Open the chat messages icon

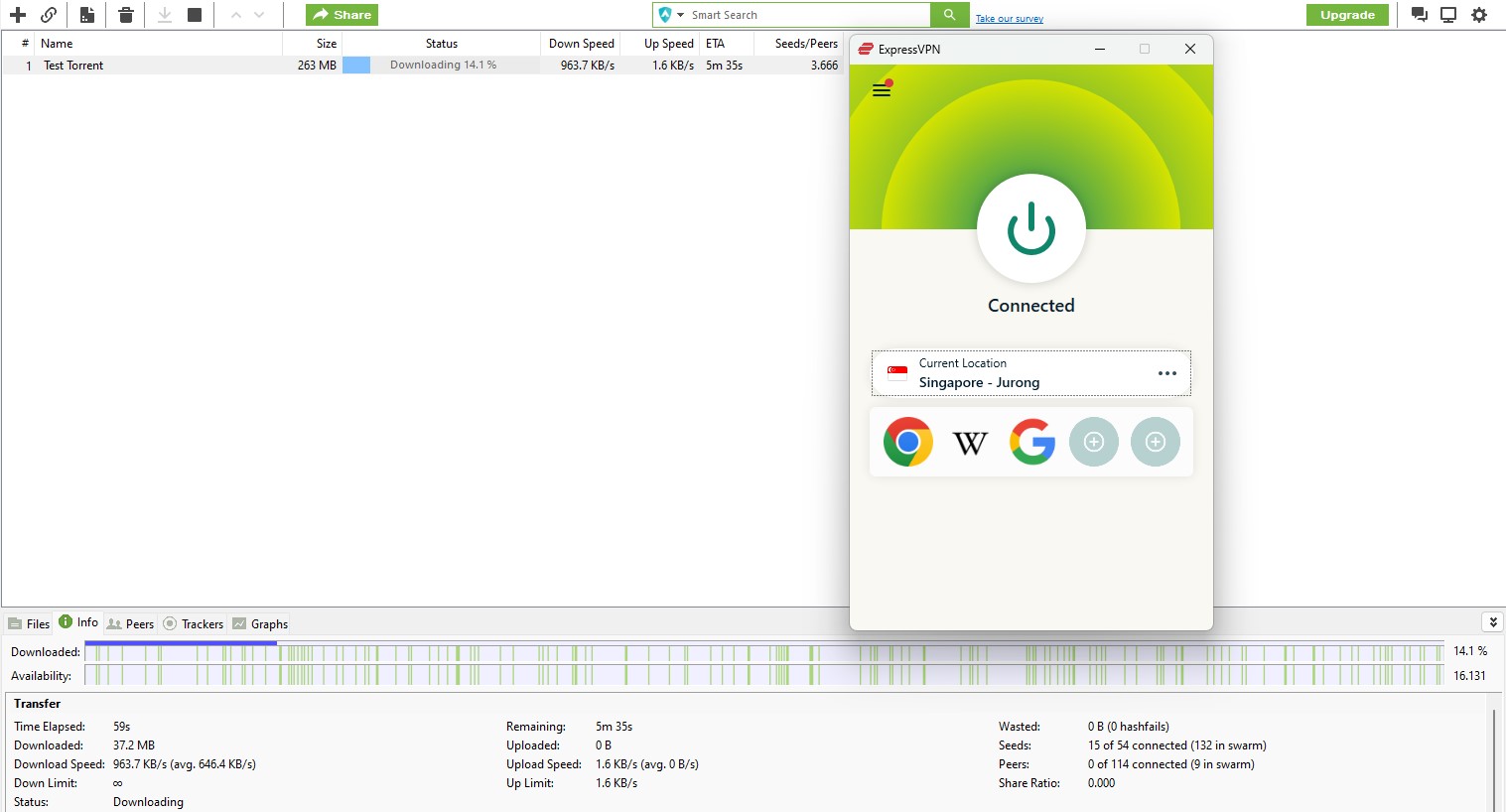point(1420,15)
